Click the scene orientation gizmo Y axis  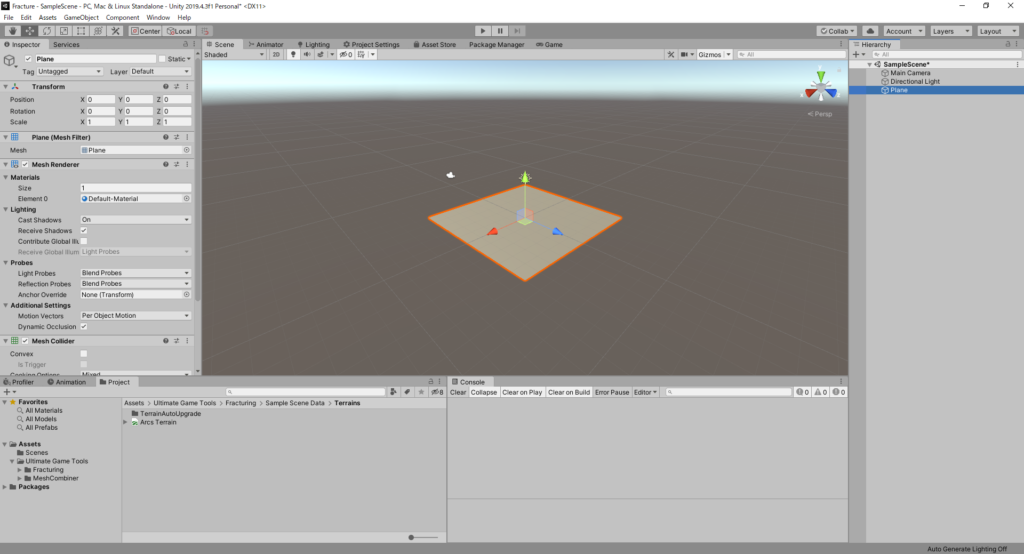pos(821,76)
